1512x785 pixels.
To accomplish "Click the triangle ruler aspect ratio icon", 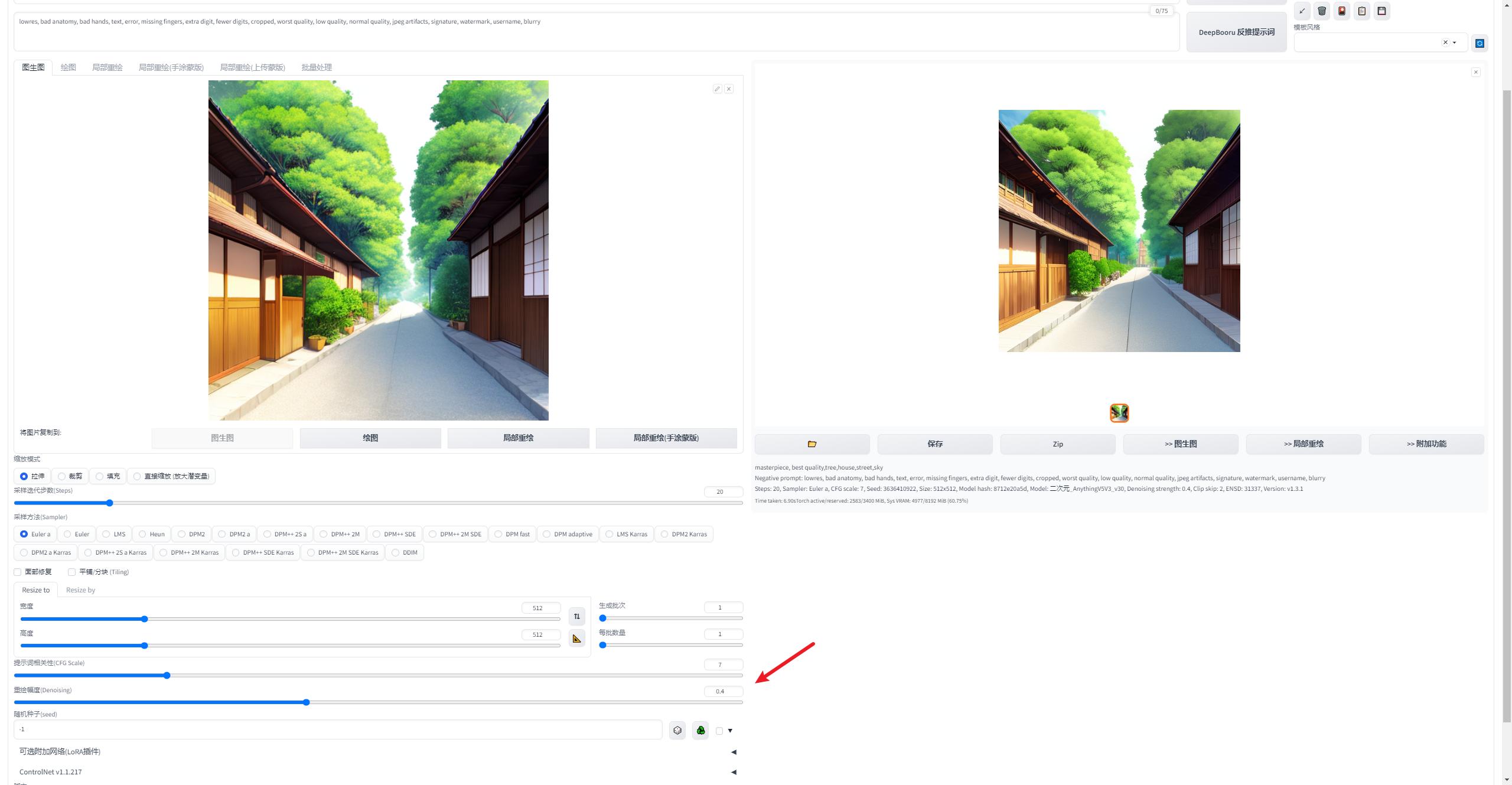I will click(576, 639).
